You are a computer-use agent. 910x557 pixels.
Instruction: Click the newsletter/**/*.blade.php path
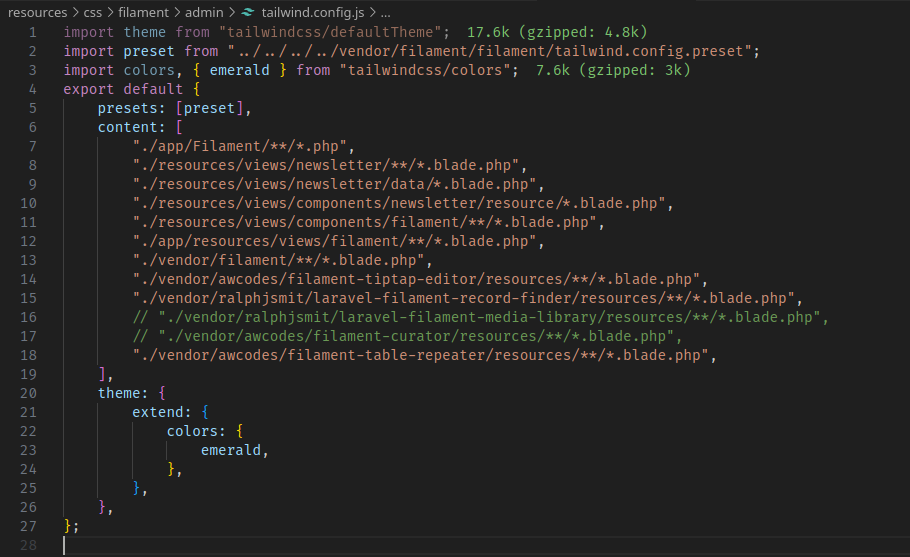pyautogui.click(x=326, y=165)
